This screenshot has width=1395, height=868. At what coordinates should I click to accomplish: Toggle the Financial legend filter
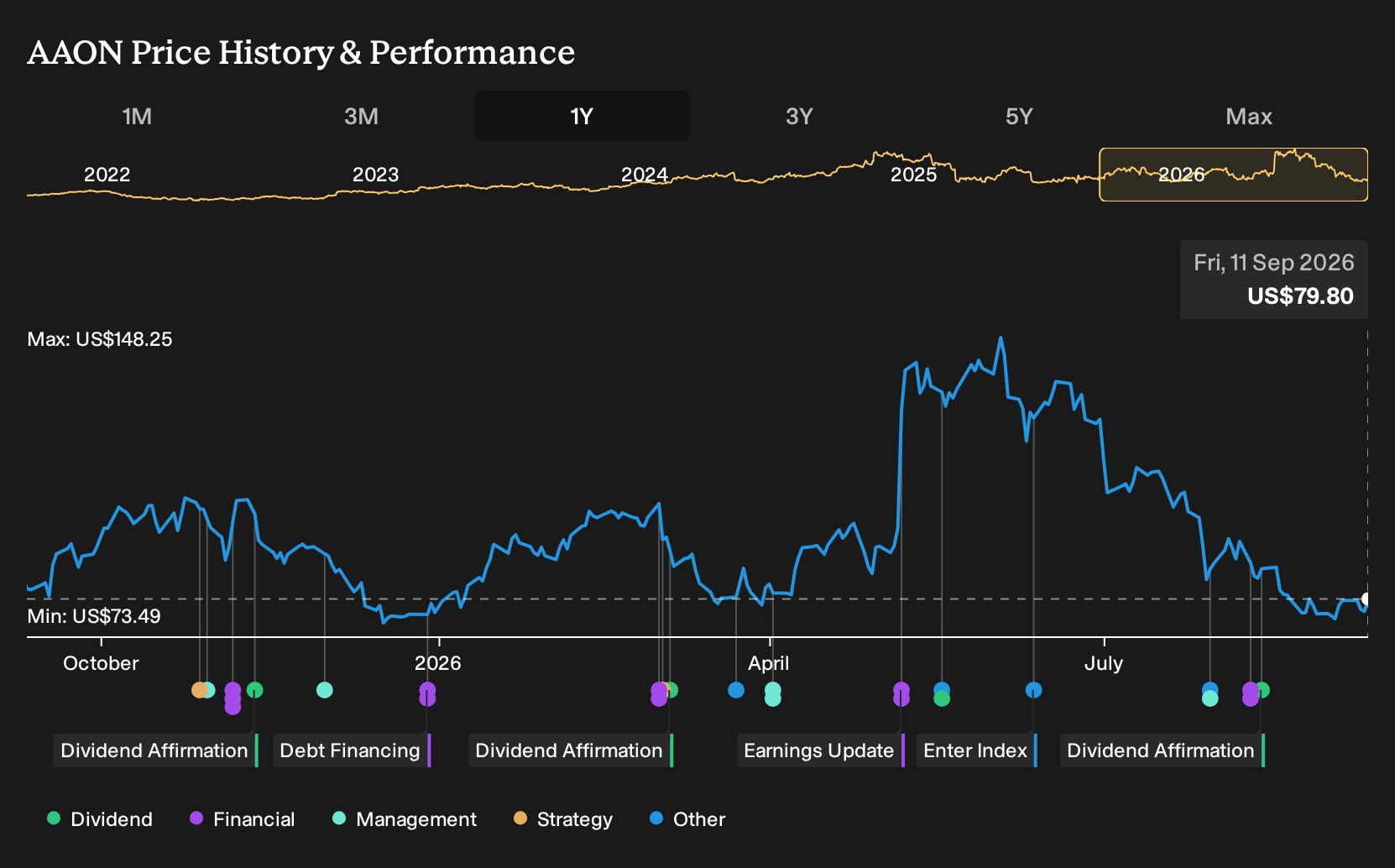tap(243, 819)
